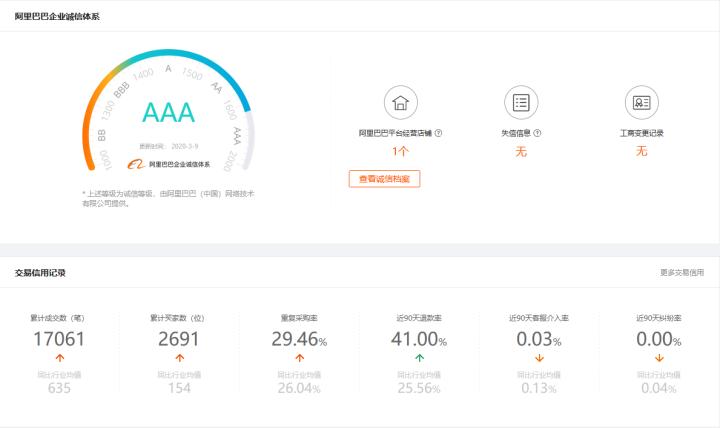720x428 pixels.
Task: Click the industry average value 26.04%
Action: (299, 388)
